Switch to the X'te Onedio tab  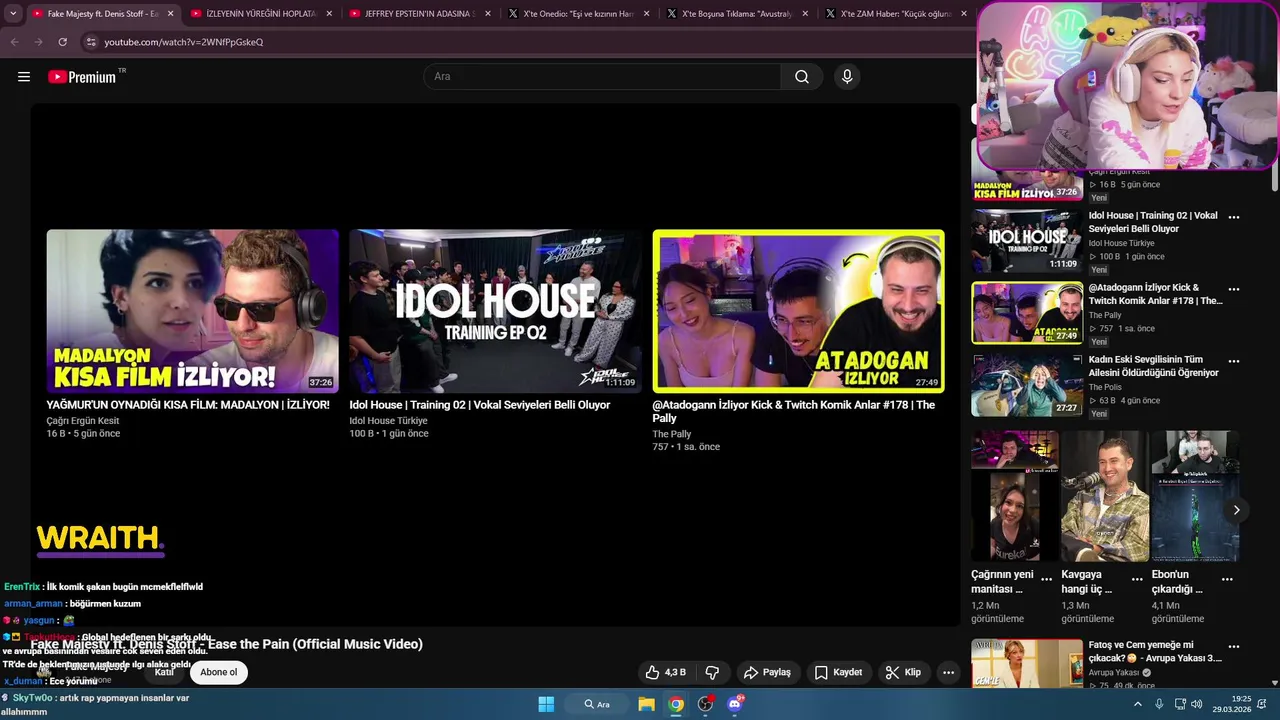pyautogui.click(x=579, y=14)
